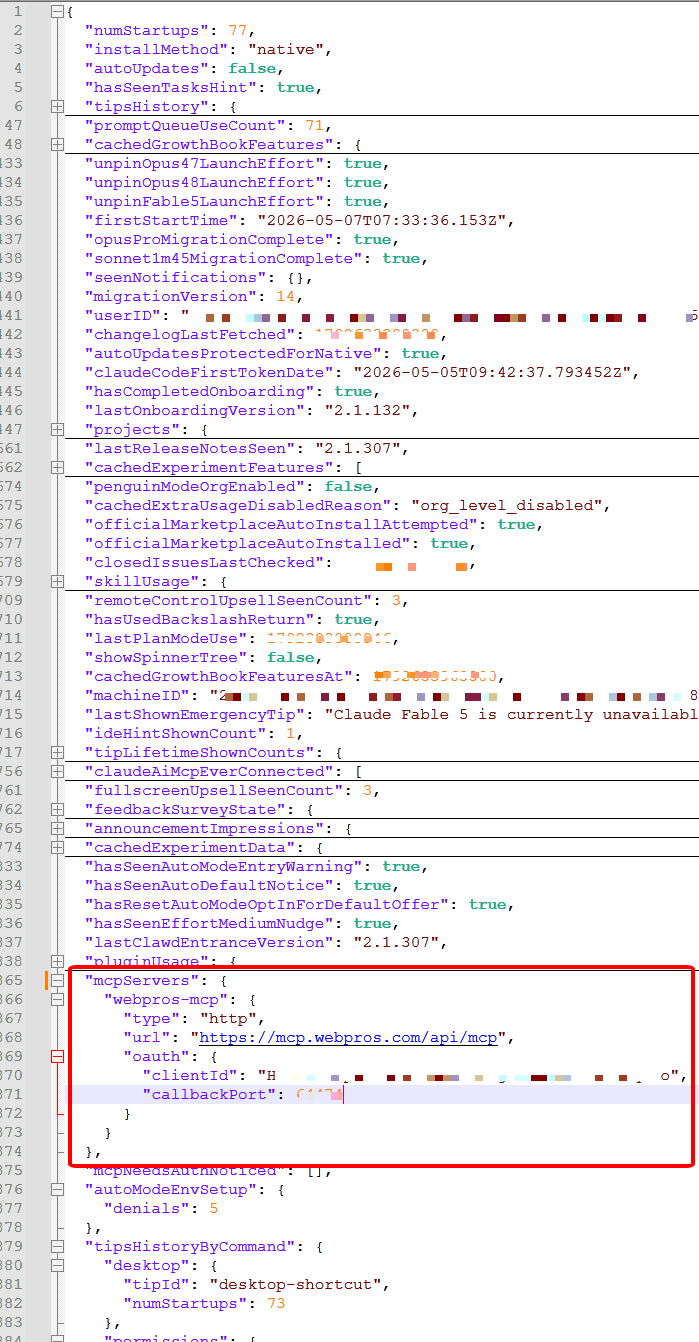Collapse the tipsHistoryByCommand fold marker
699x1342 pixels.
[x=57, y=1246]
